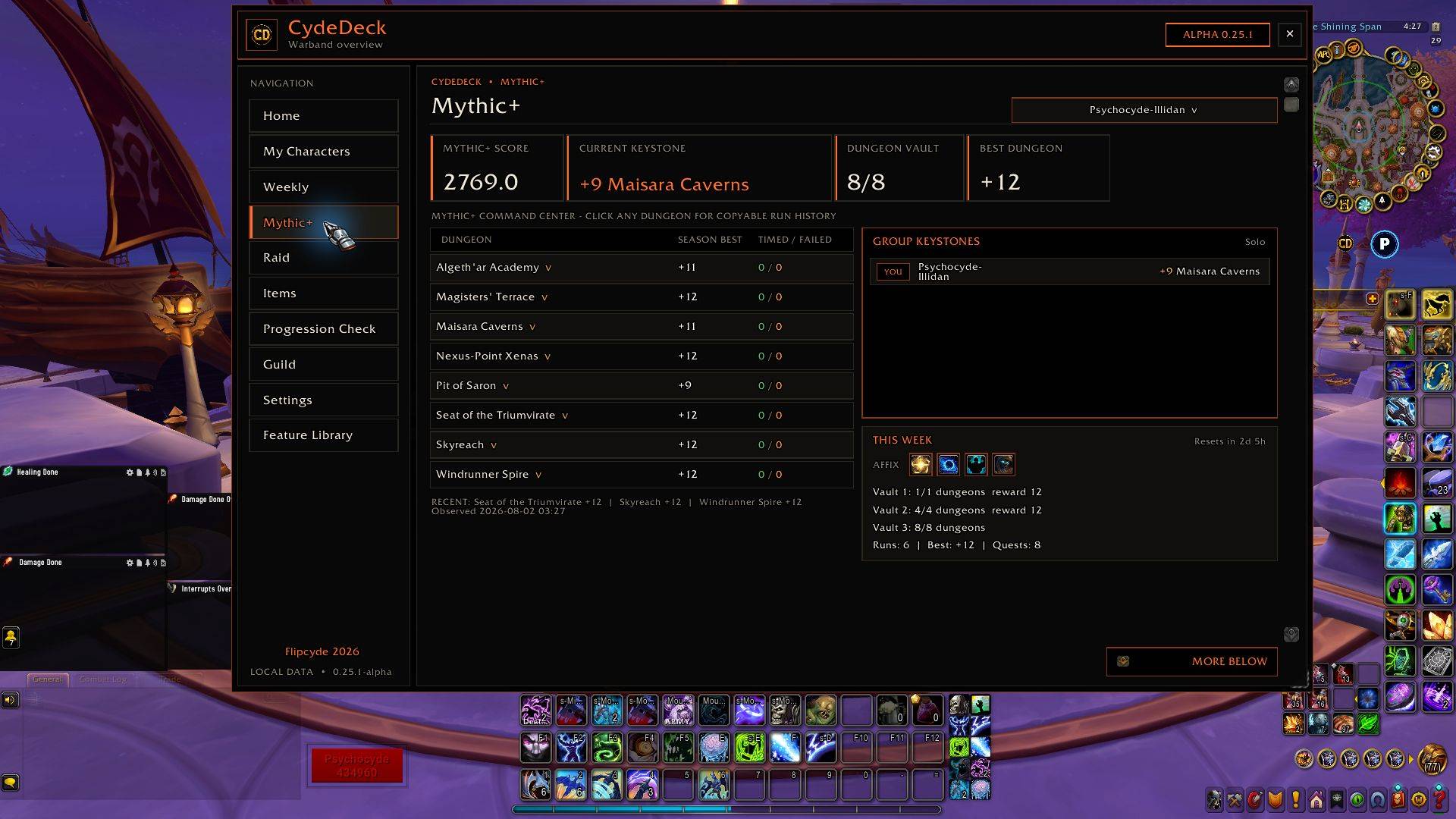This screenshot has width=1456, height=819.
Task: Close the CydeDeck window with X
Action: point(1289,34)
